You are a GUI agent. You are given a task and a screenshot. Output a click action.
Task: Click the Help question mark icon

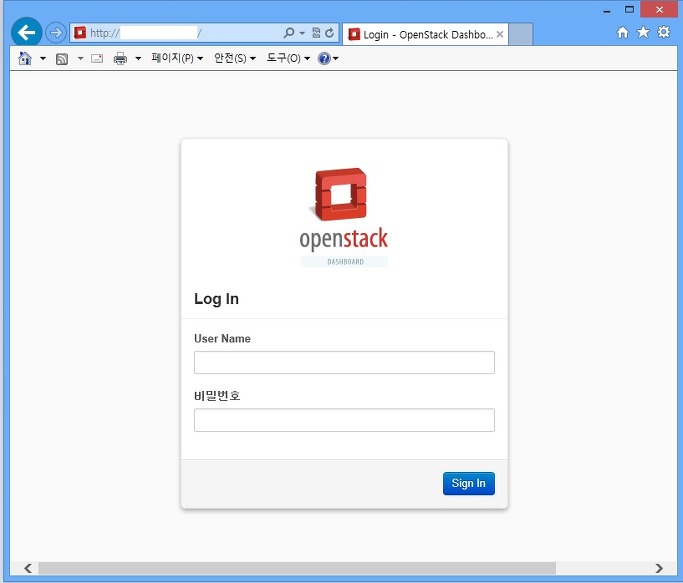pos(324,58)
